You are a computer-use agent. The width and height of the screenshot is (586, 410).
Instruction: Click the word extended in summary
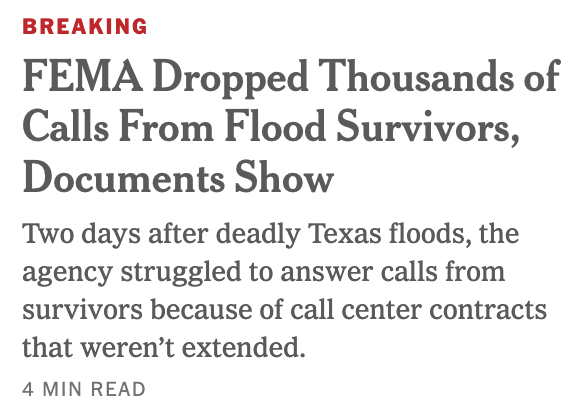244,347
